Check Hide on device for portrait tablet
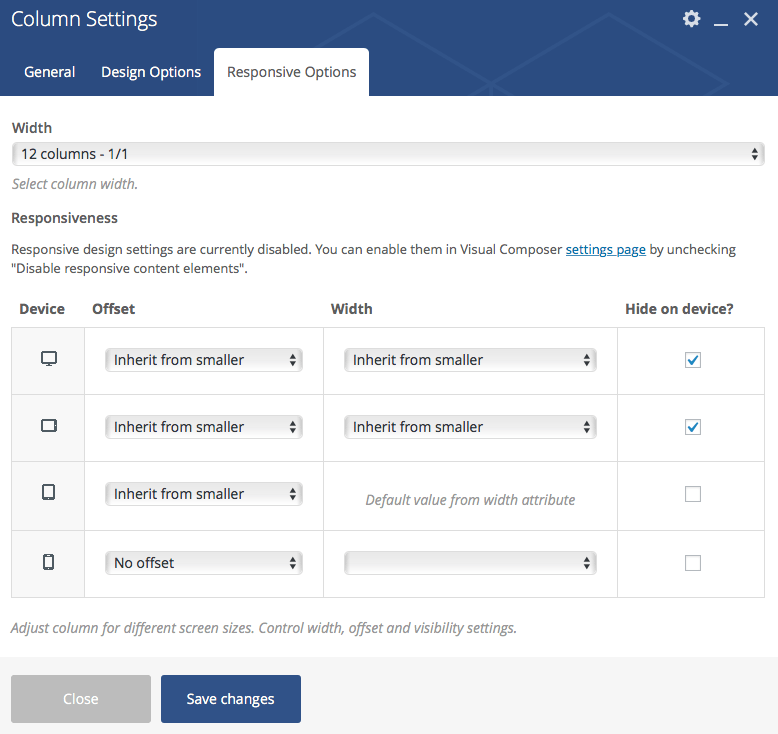778x734 pixels. (693, 494)
